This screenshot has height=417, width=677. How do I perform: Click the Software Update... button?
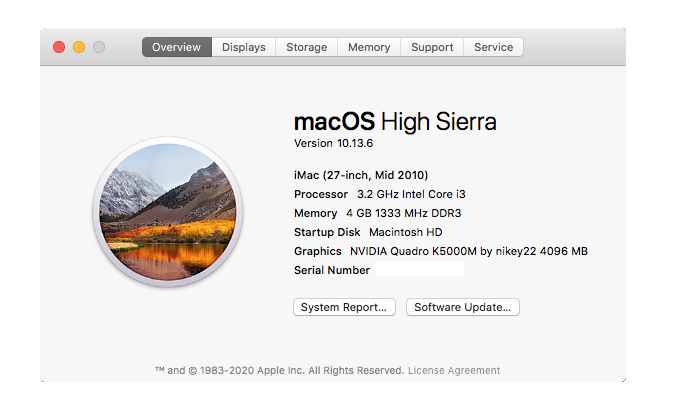(462, 307)
